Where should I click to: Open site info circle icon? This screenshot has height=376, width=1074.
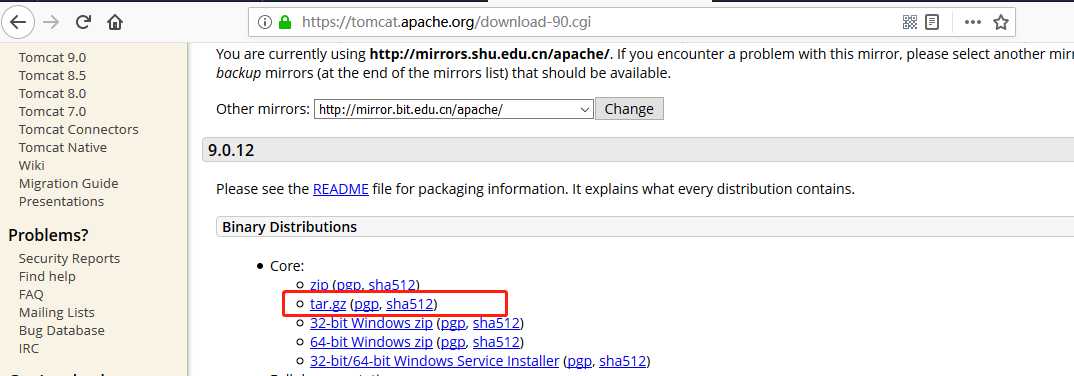point(264,23)
